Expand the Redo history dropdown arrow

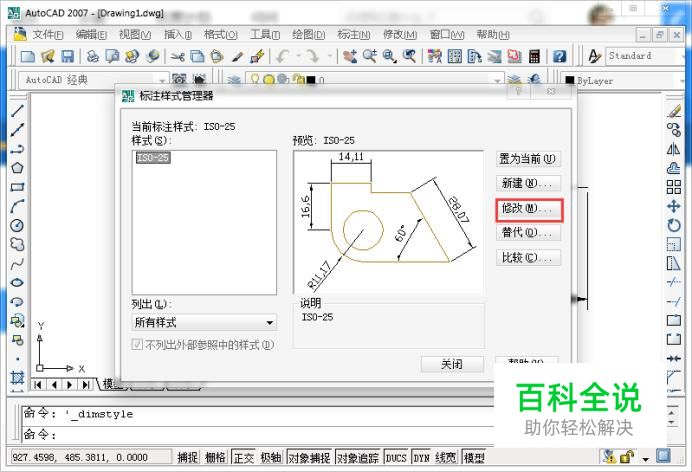click(x=330, y=56)
